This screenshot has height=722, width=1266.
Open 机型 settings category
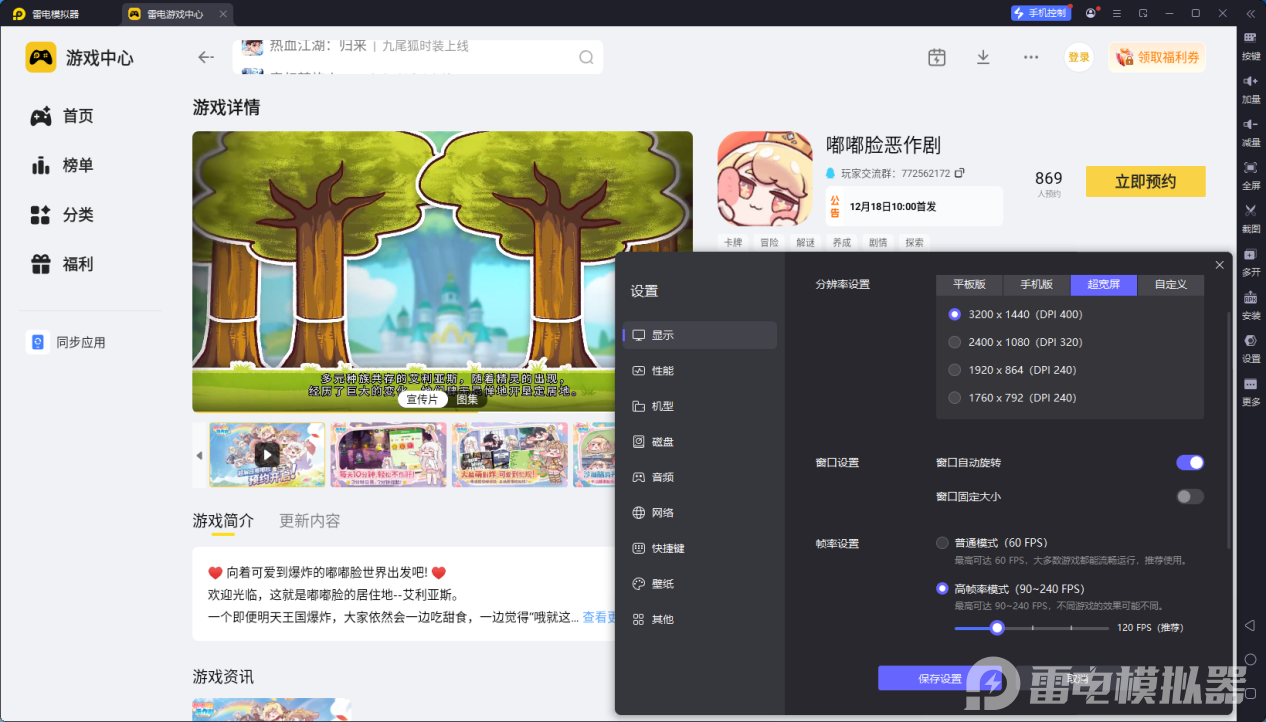pyautogui.click(x=700, y=406)
